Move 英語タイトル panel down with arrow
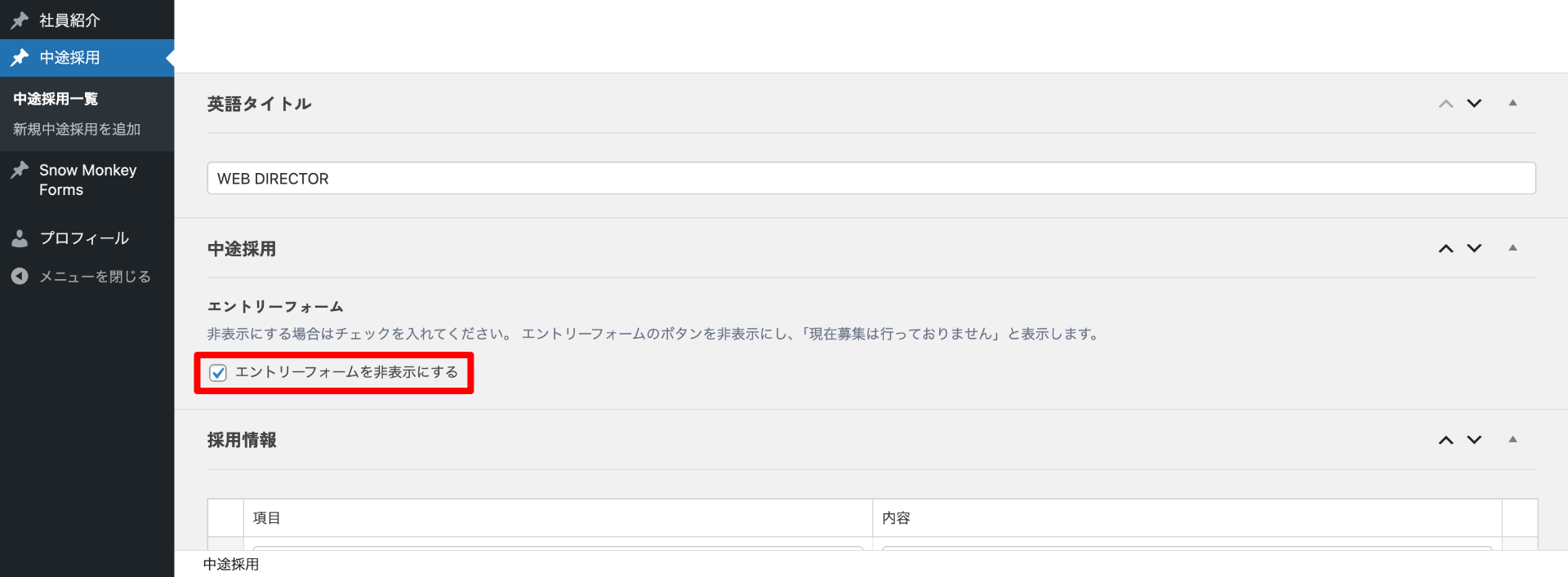1568x577 pixels. point(1474,104)
